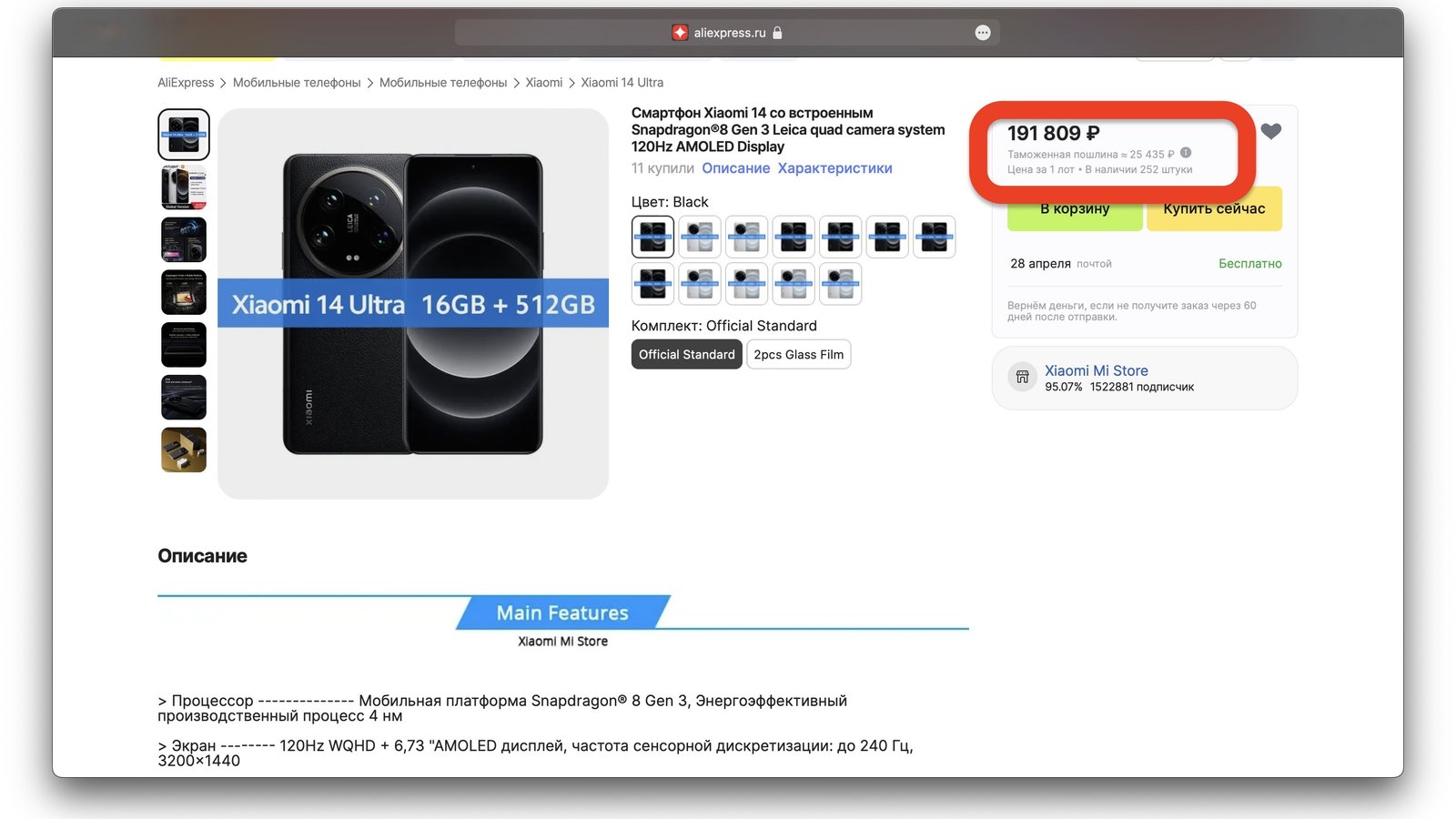This screenshot has height=819, width=1456.
Task: Open the Характеристики anchor link
Action: 835,168
